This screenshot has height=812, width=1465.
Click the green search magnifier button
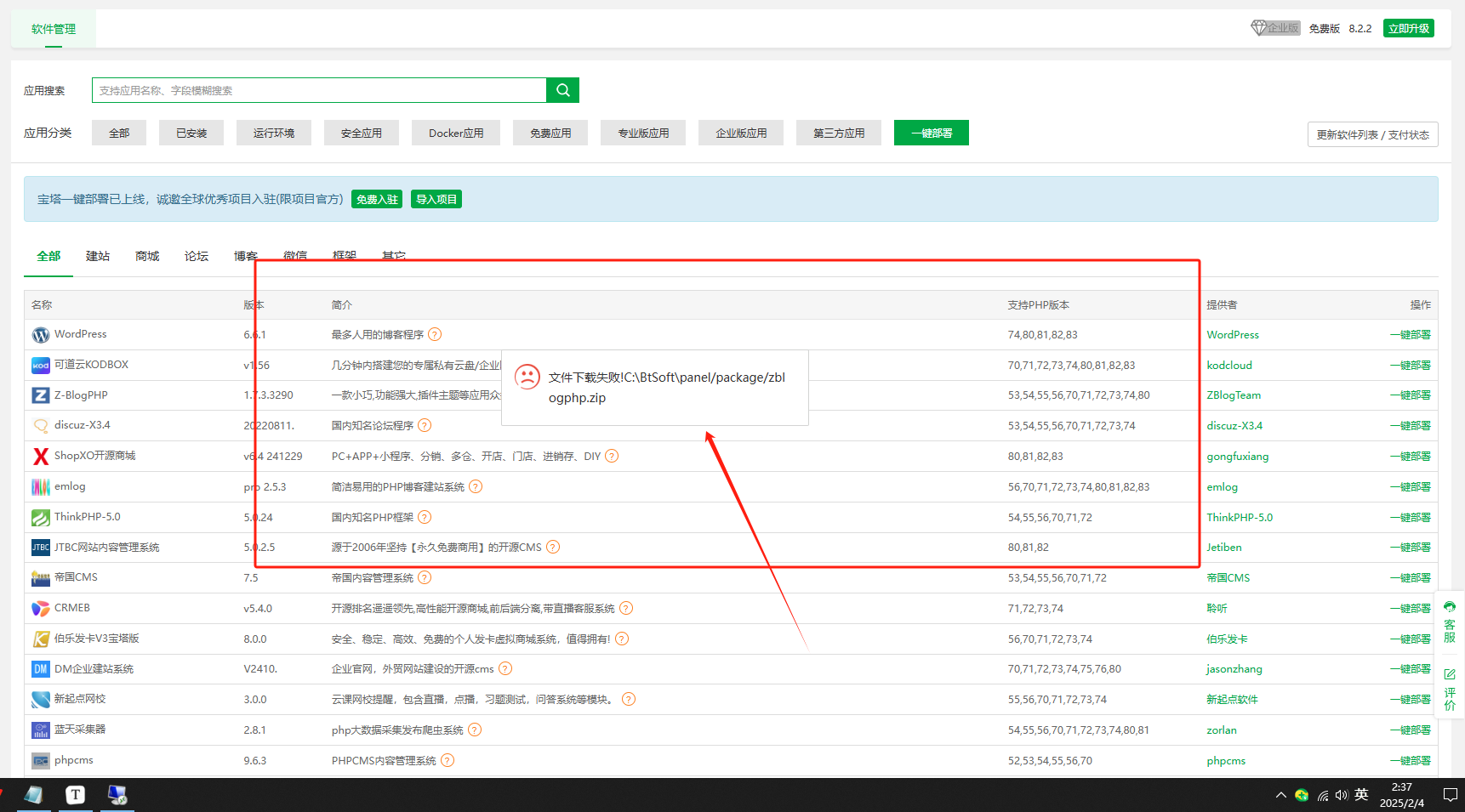tap(562, 90)
